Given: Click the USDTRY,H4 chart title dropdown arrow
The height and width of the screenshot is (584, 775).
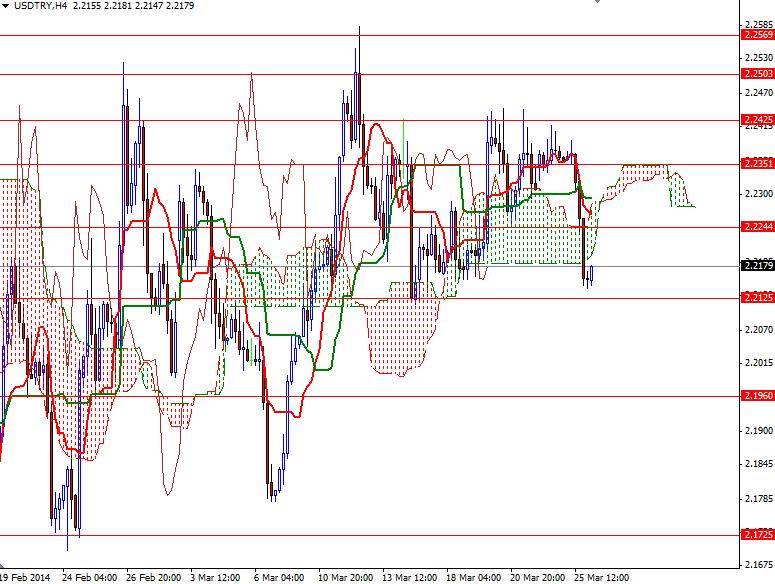Looking at the screenshot, I should click(x=5, y=6).
